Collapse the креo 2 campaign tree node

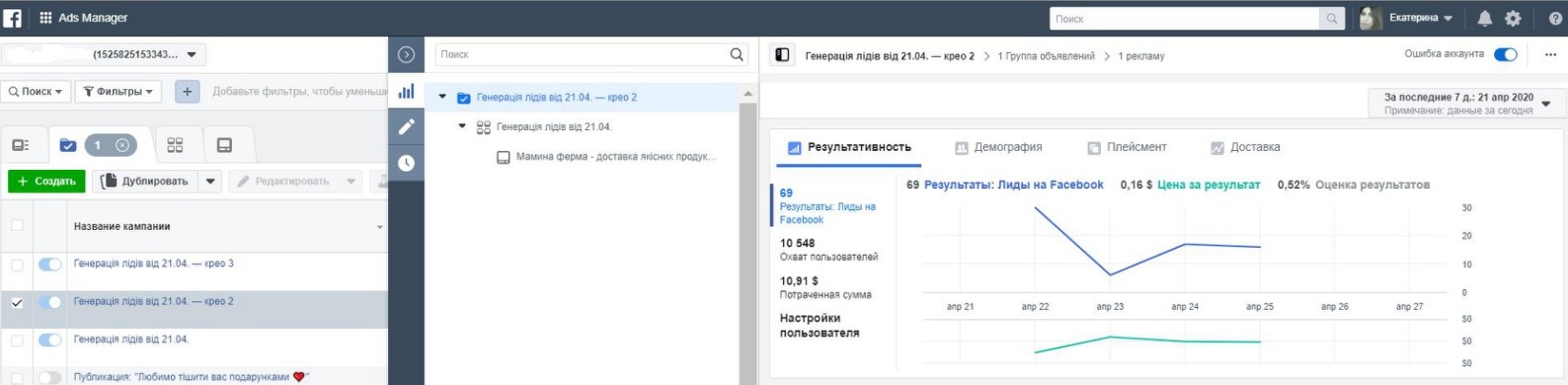(x=442, y=98)
